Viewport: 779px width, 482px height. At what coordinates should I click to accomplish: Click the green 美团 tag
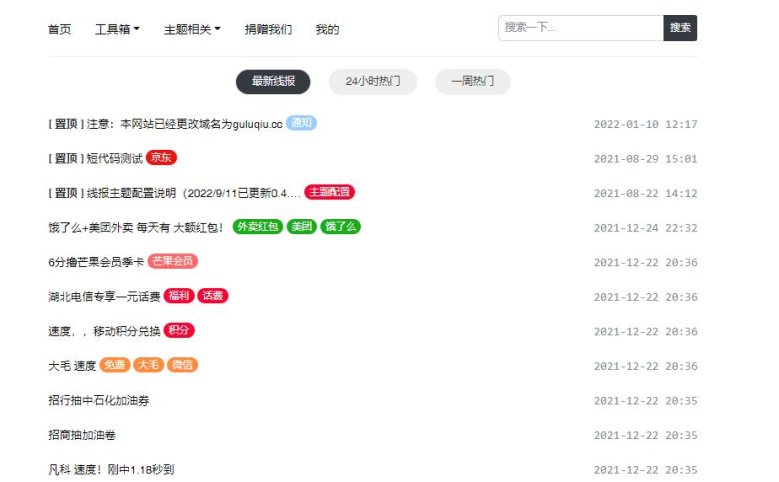(x=302, y=227)
